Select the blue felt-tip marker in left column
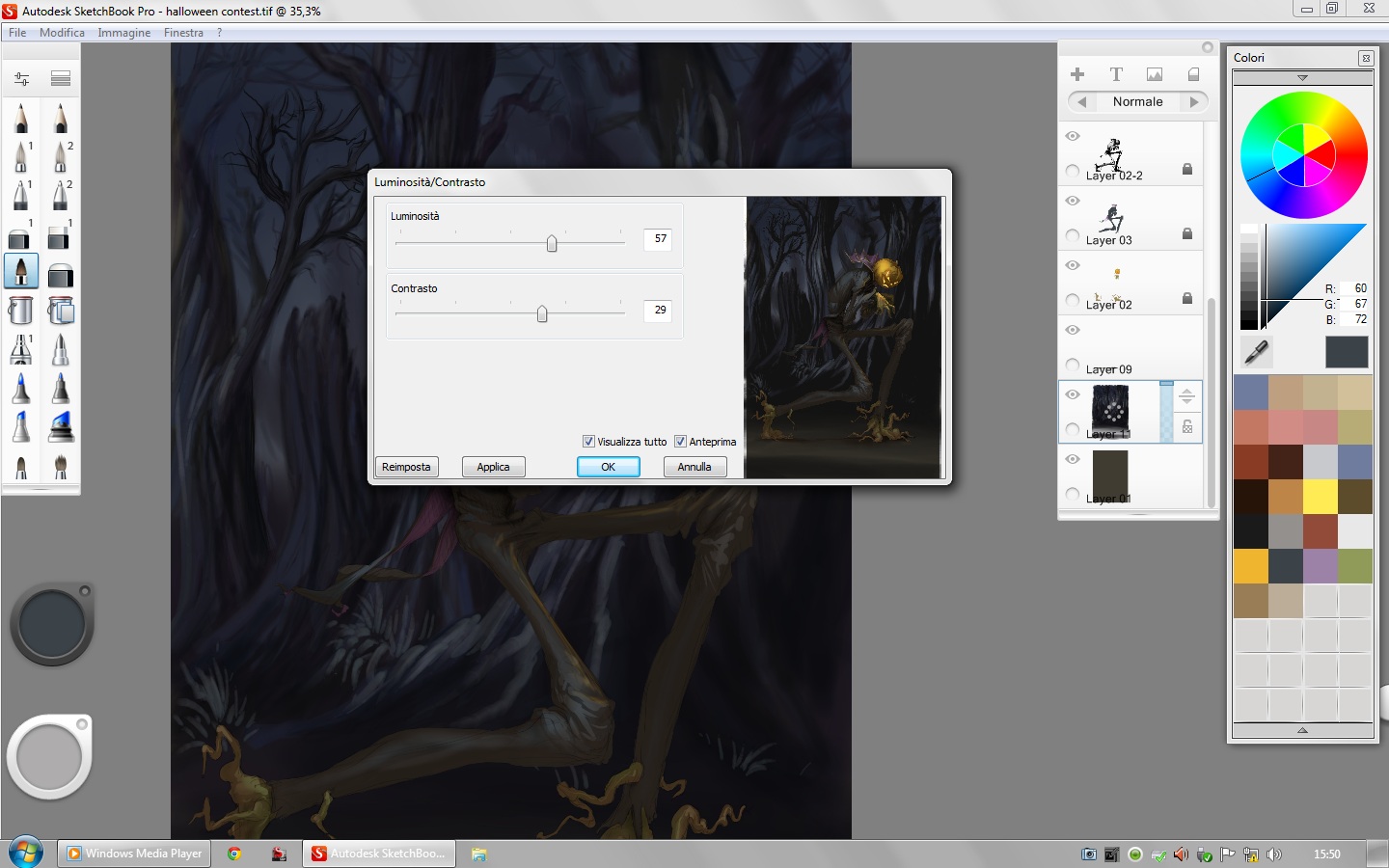Screen dimensions: 1389x868 click(x=21, y=388)
